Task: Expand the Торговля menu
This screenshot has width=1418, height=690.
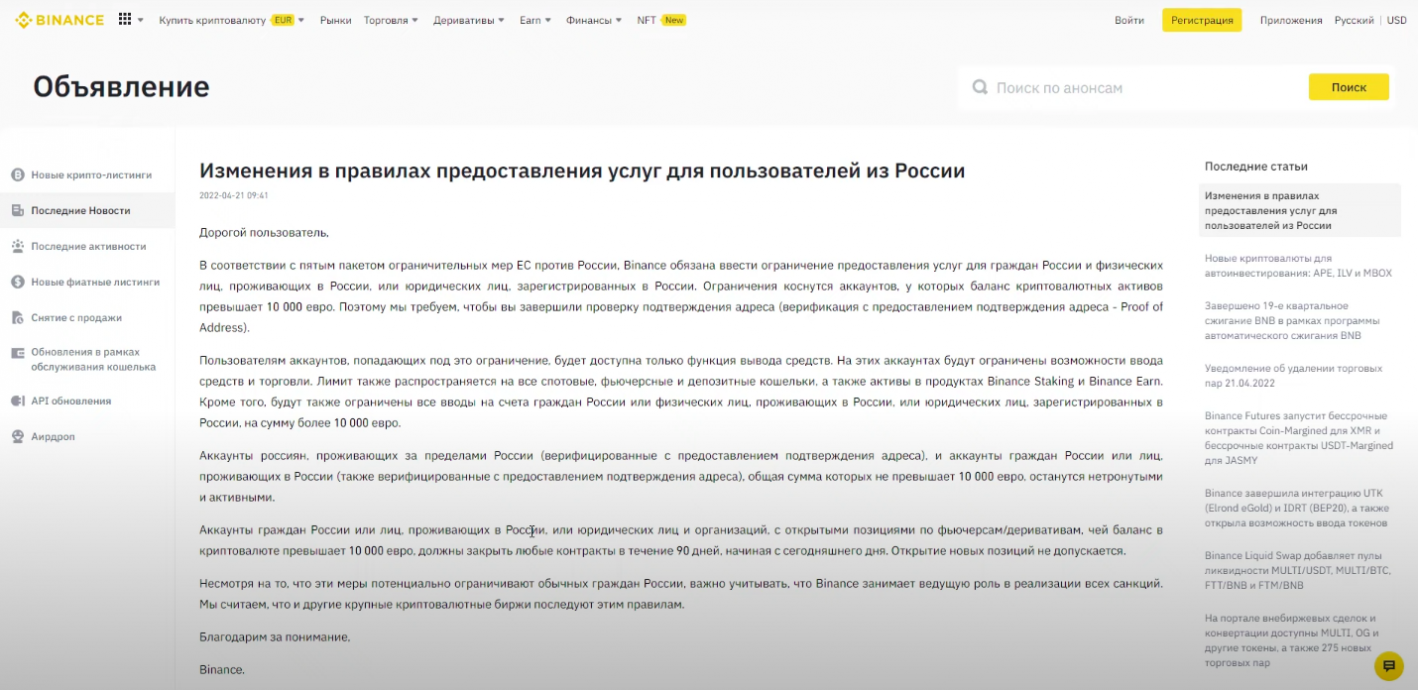Action: click(x=391, y=20)
